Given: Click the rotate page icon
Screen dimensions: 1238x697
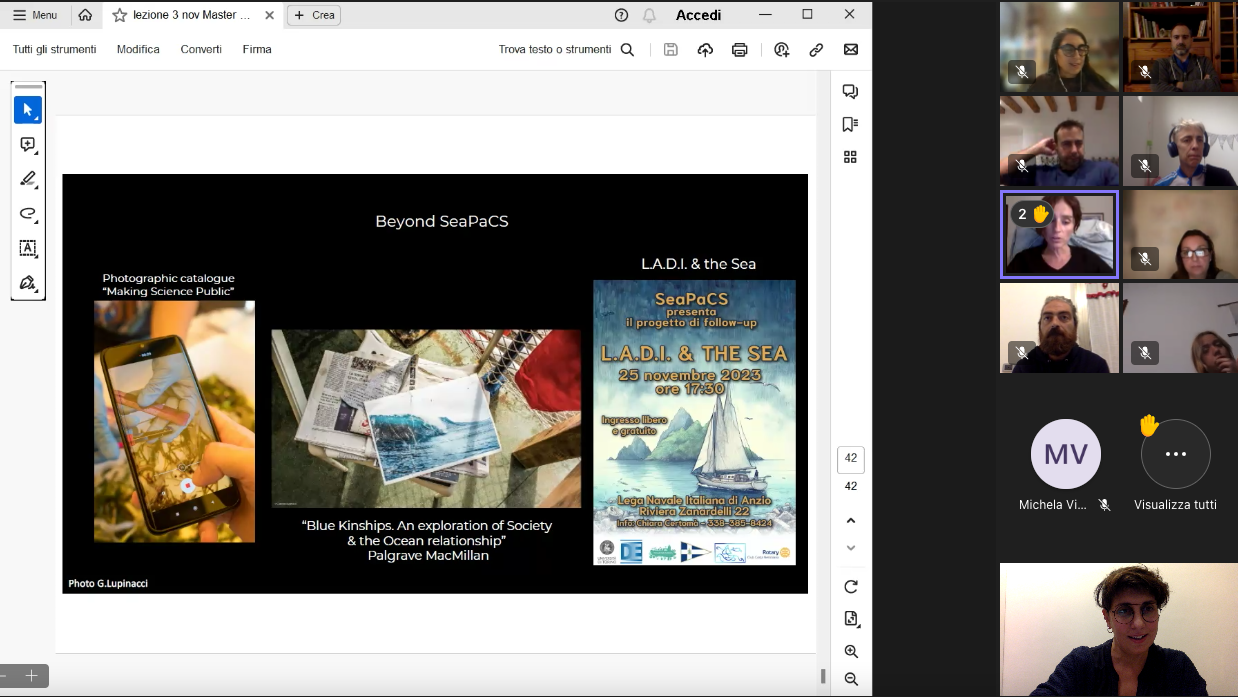Looking at the screenshot, I should point(851,587).
